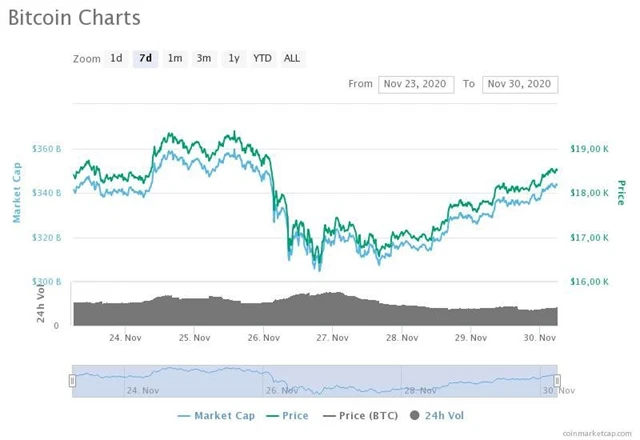
Task: Click the To date field
Action: (520, 84)
